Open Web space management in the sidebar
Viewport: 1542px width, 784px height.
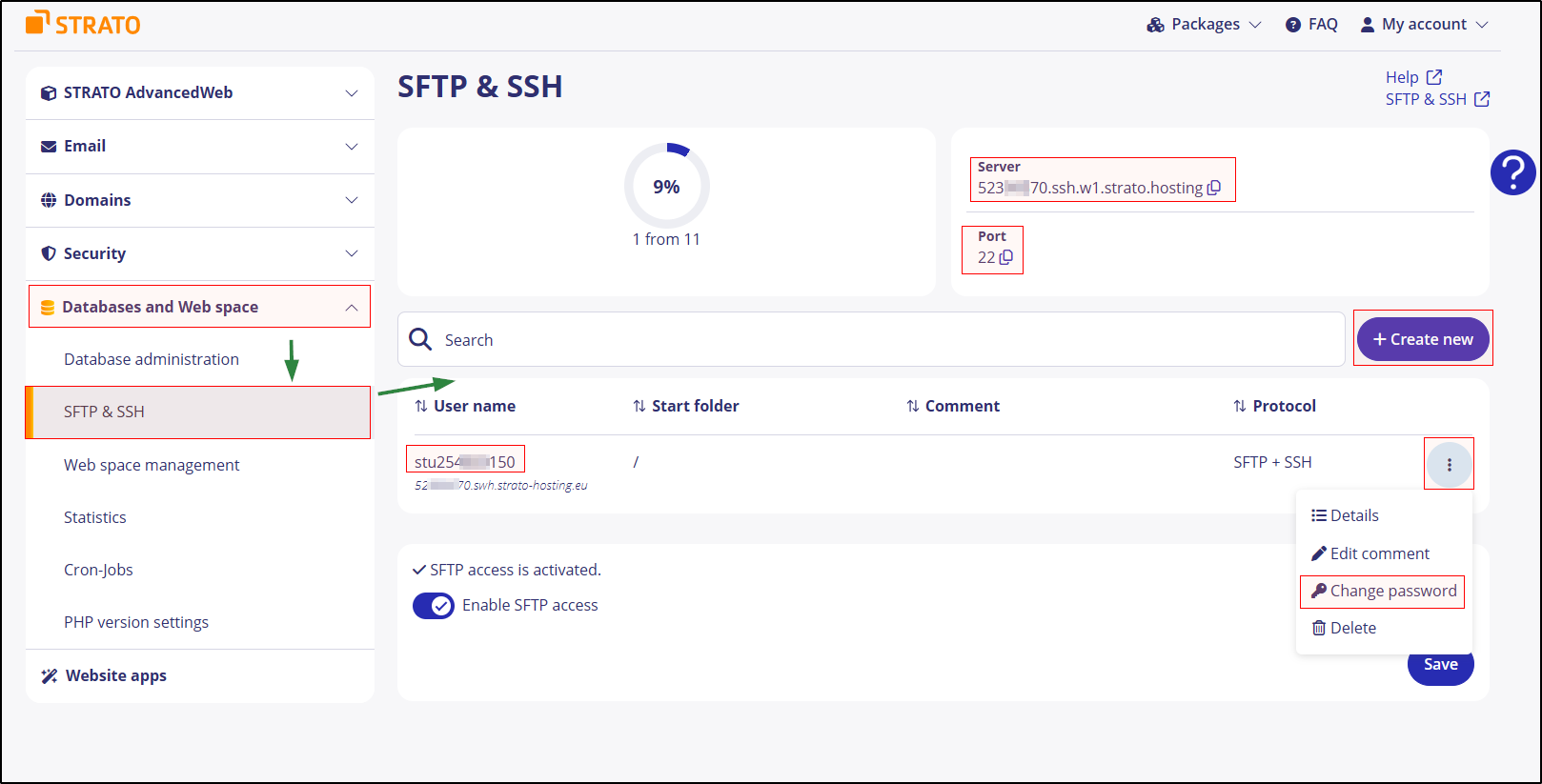coord(152,465)
